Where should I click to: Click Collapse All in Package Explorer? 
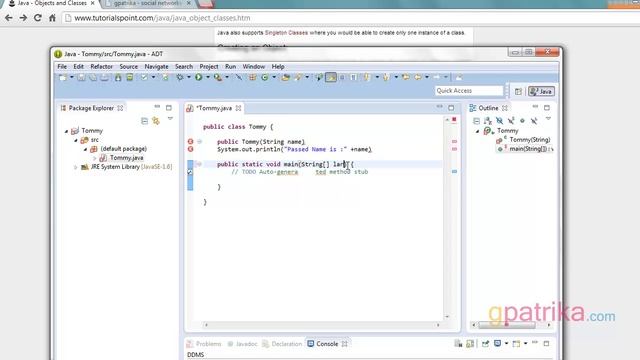pyautogui.click(x=144, y=121)
